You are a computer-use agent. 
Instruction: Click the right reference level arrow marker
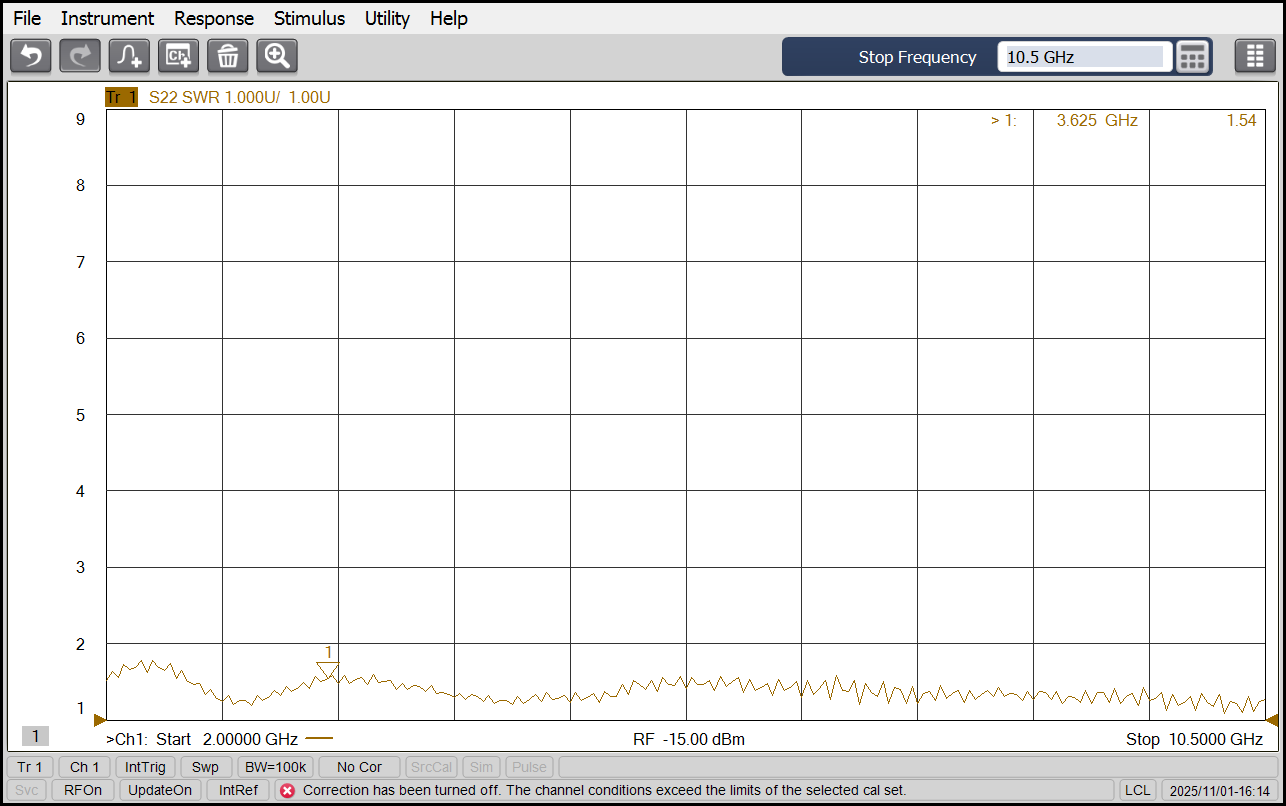pos(1272,719)
